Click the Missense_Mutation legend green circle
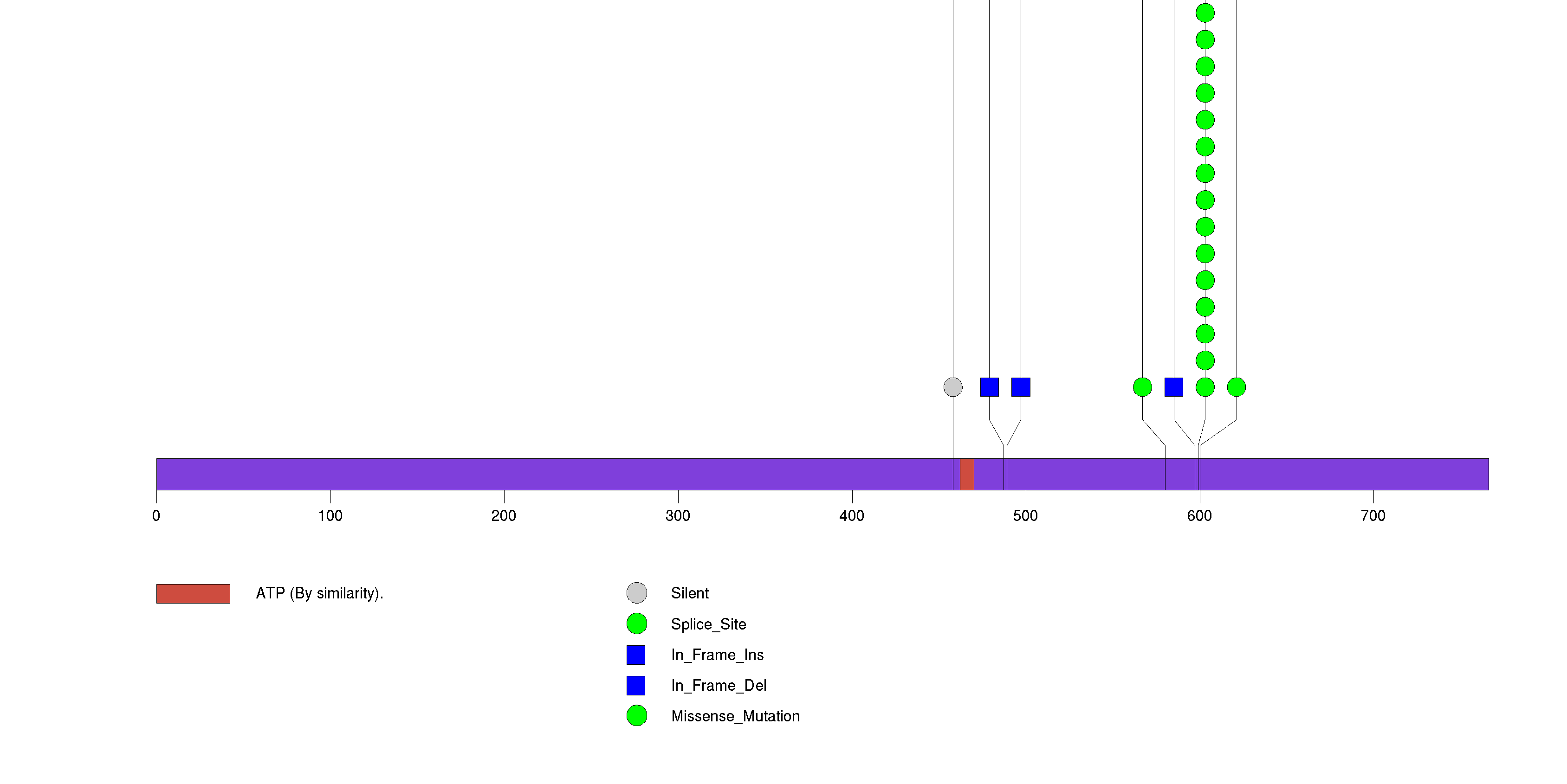 pos(636,716)
